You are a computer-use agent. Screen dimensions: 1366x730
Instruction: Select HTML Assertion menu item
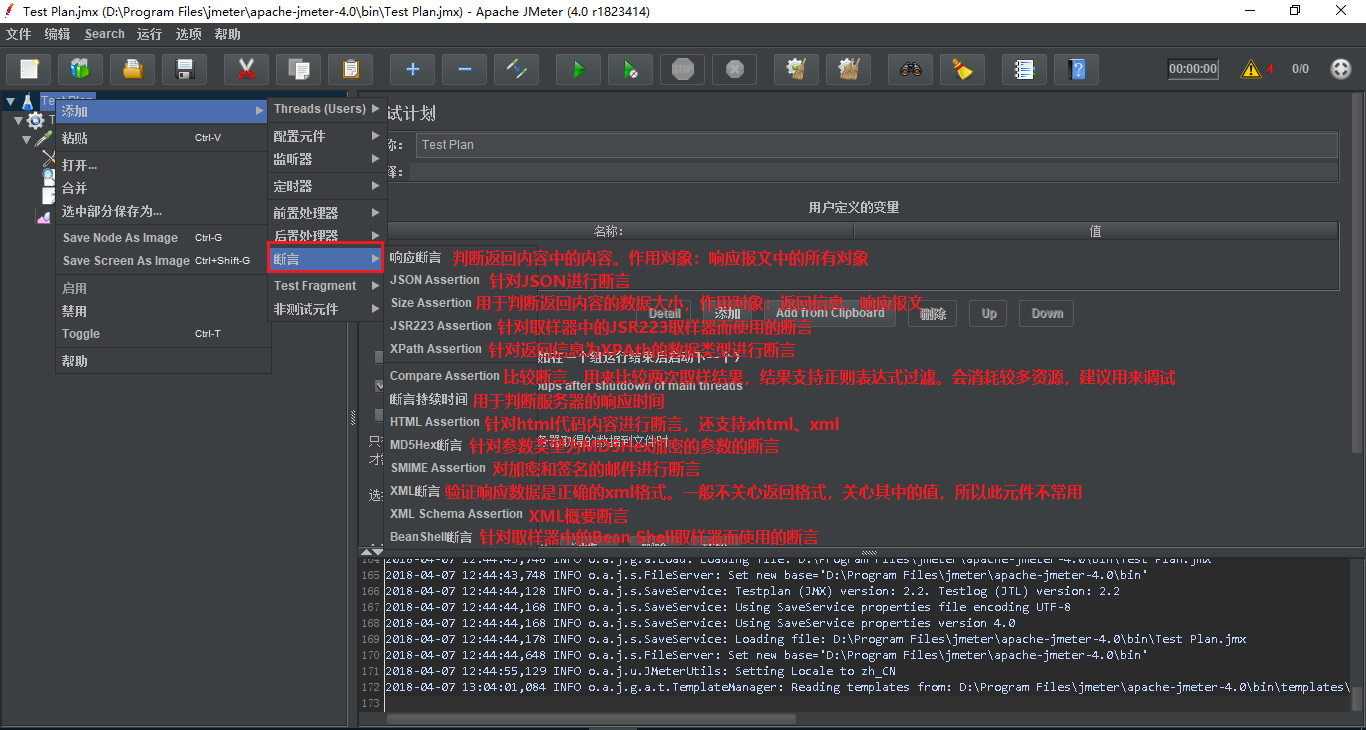(x=434, y=422)
